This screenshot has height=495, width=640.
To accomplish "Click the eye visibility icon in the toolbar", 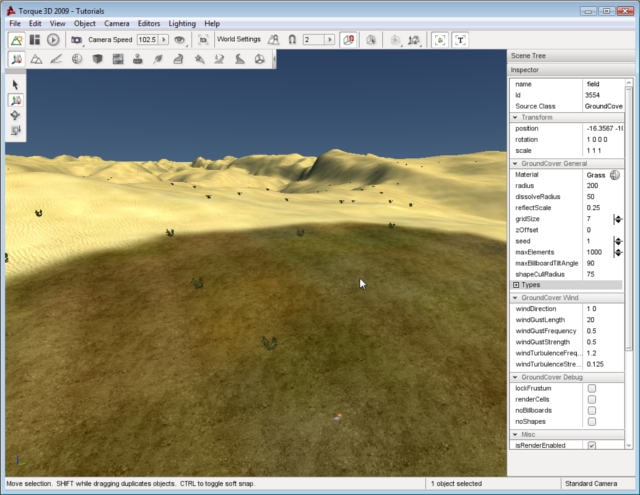I will (180, 40).
